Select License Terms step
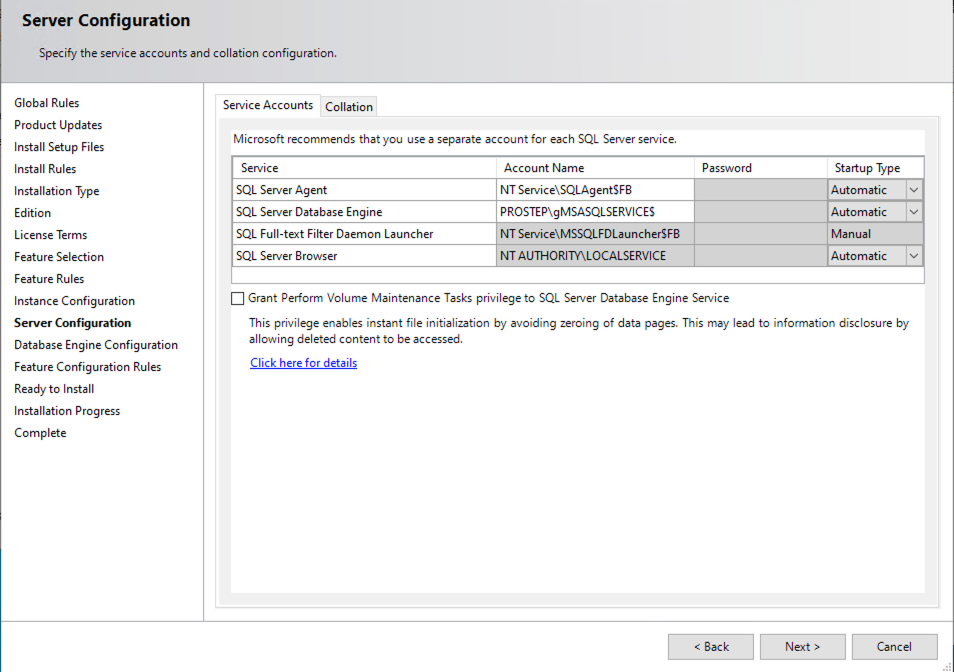The height and width of the screenshot is (672, 954). point(50,235)
